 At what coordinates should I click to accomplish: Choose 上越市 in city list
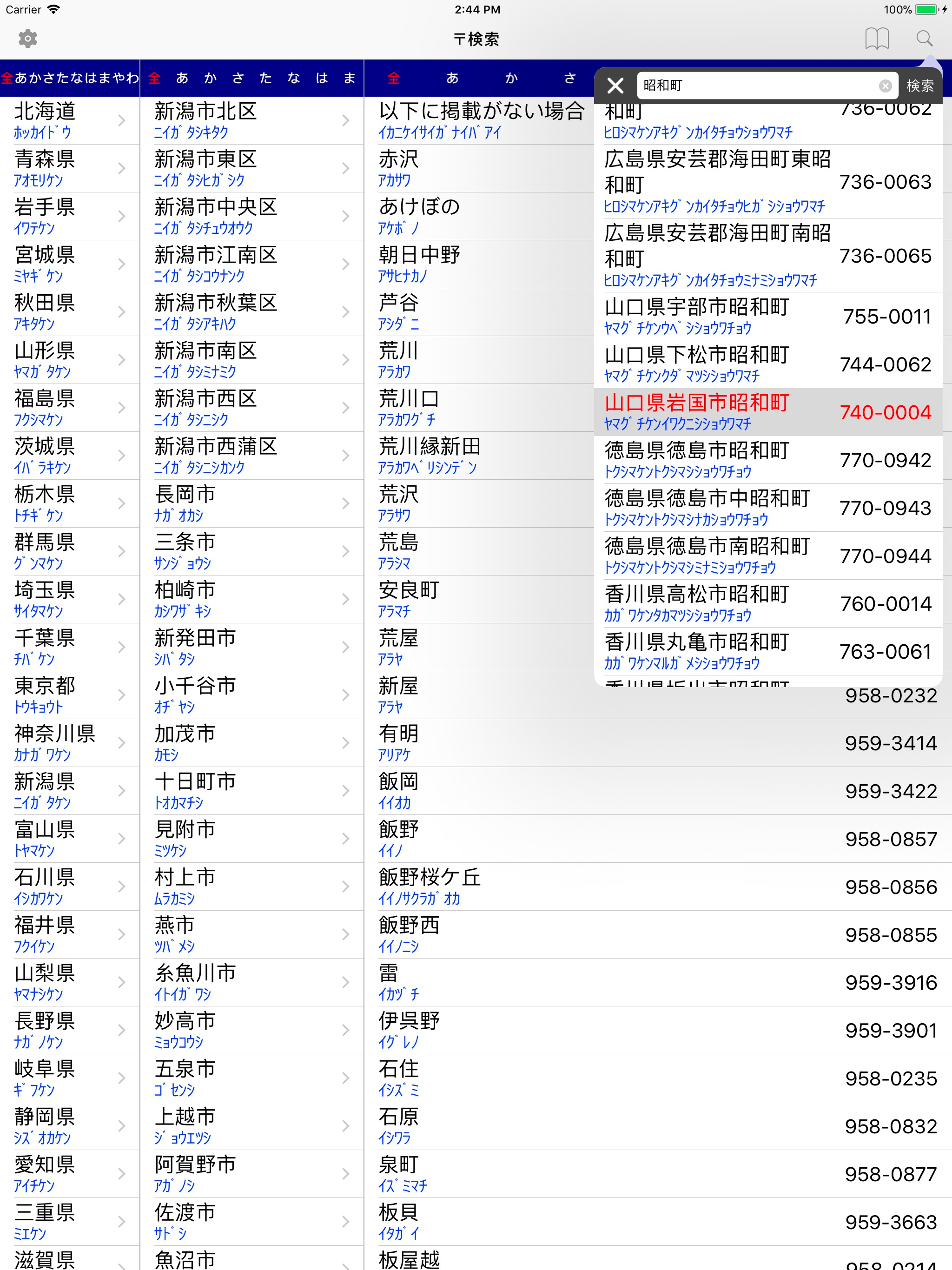coord(251,1126)
